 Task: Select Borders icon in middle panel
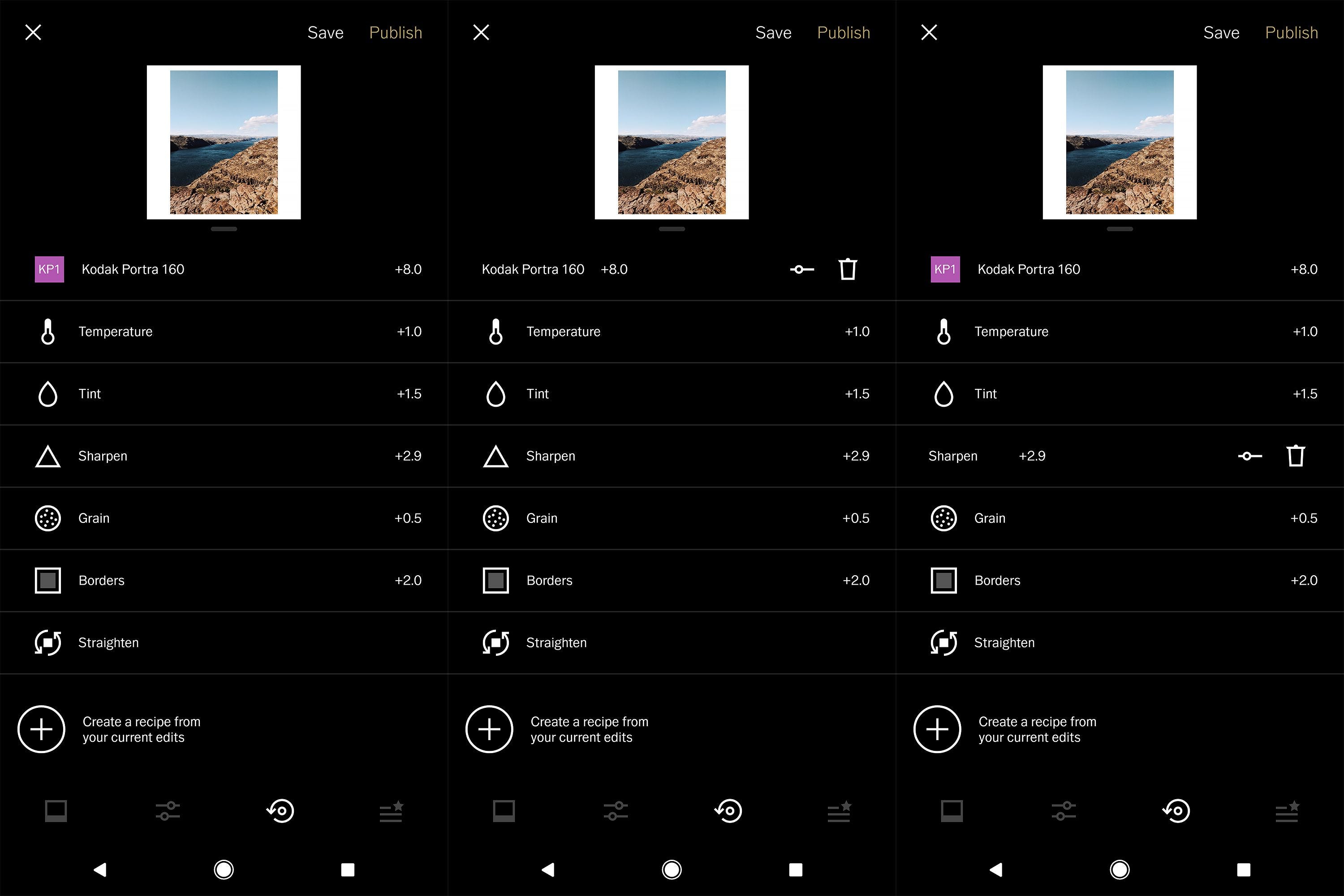496,581
